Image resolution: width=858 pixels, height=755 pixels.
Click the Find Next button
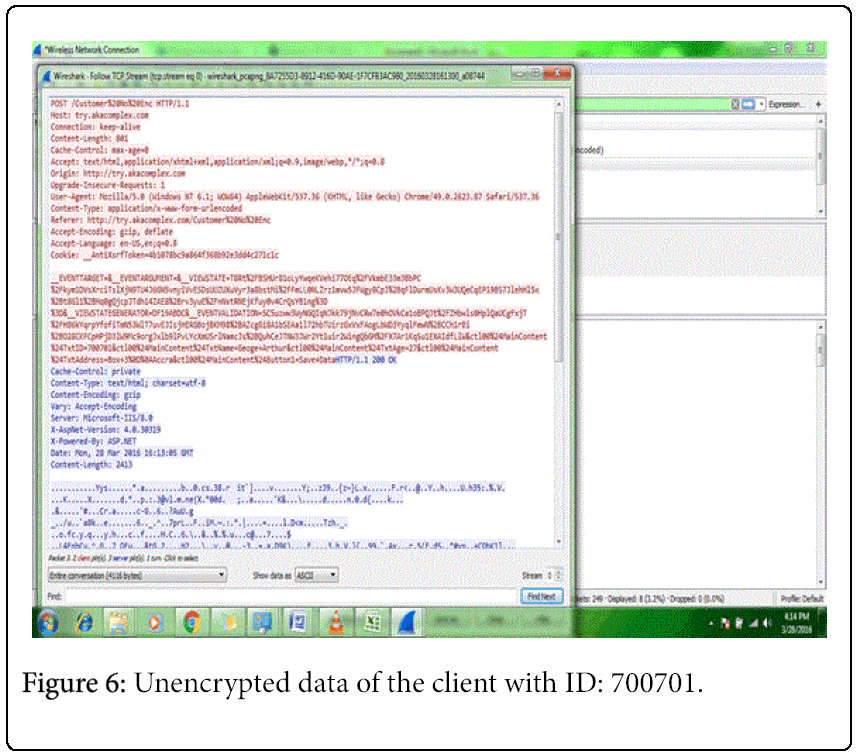pyautogui.click(x=542, y=596)
